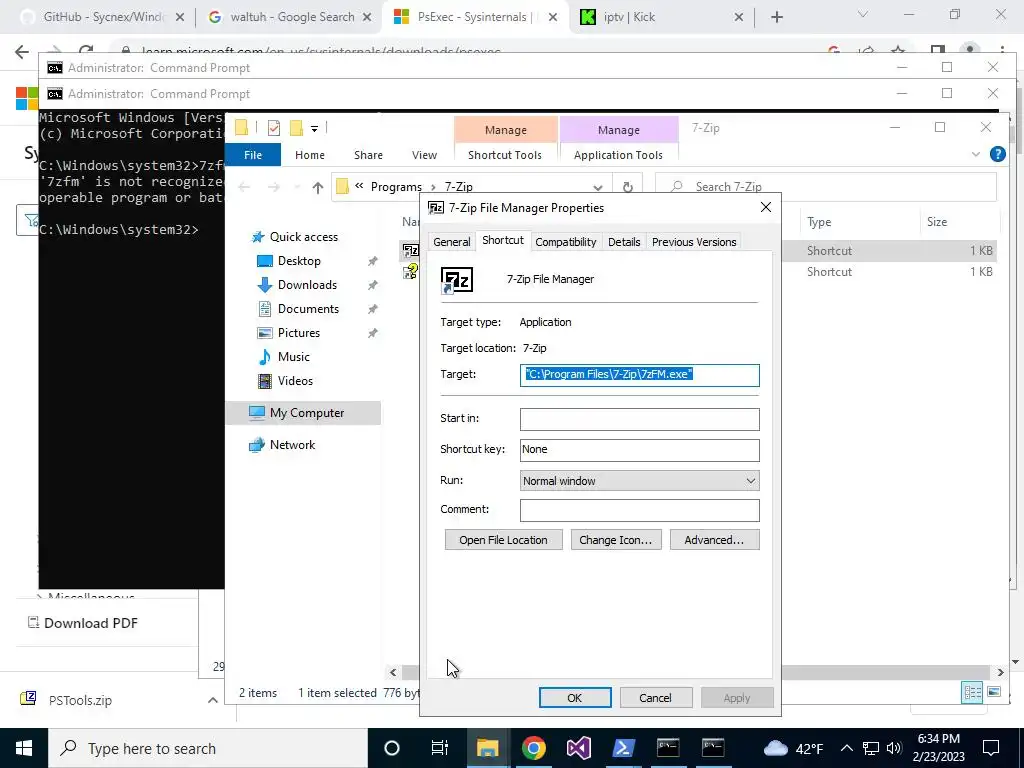This screenshot has height=768, width=1024.
Task: Open the Cortana circle icon
Action: [x=392, y=748]
